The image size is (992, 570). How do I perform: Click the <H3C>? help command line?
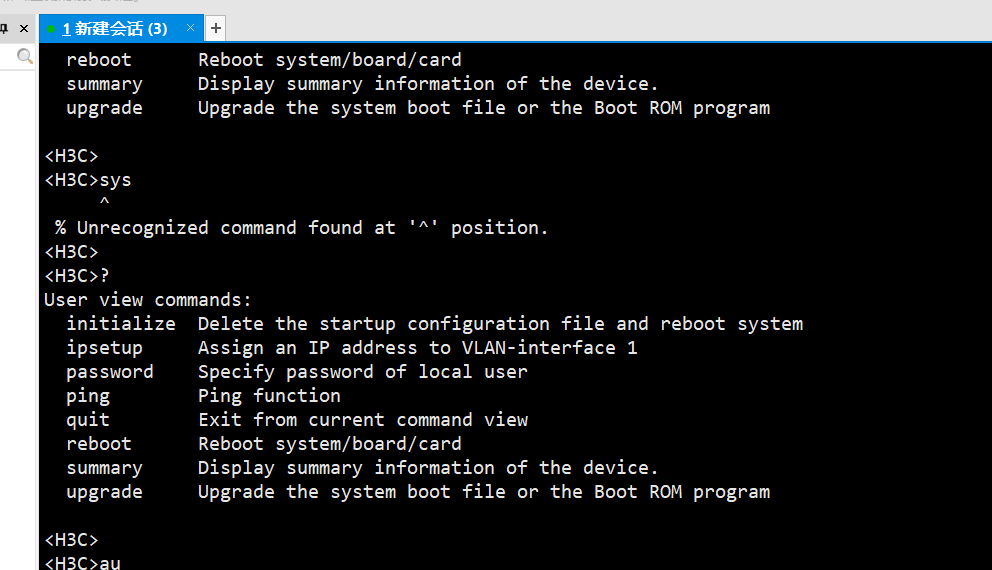click(x=77, y=276)
